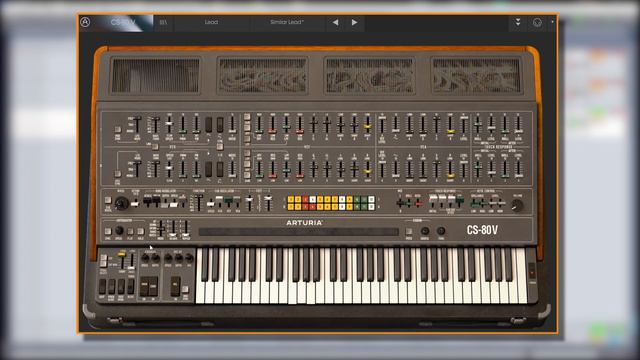Select the first yellow tone button in row I
Viewport: 640px width, 360px height.
291,200
